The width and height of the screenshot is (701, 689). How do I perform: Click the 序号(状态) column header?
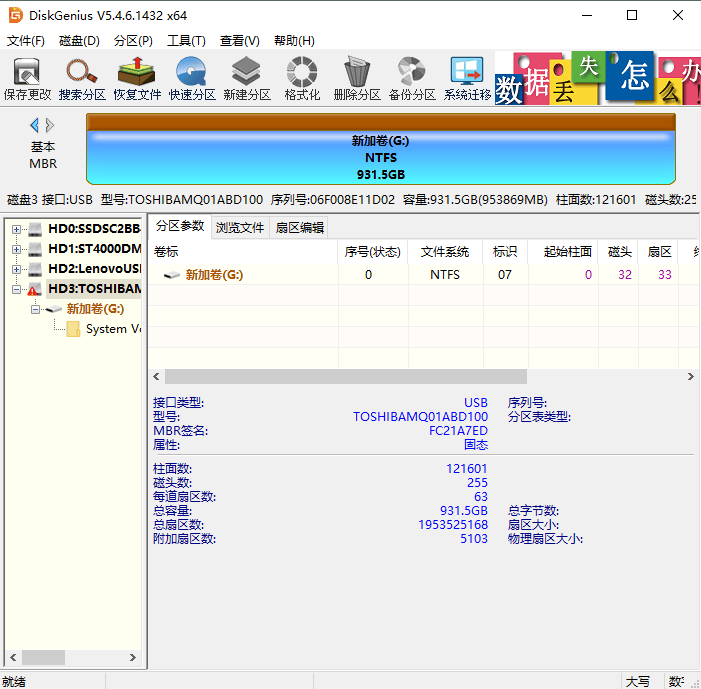pyautogui.click(x=372, y=252)
